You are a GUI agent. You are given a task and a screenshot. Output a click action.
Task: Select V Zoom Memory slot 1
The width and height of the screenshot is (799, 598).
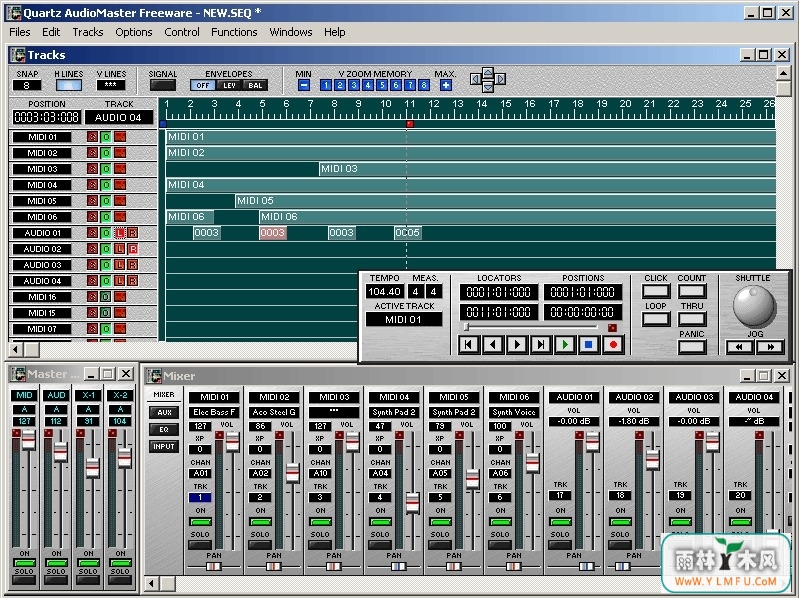pos(326,85)
